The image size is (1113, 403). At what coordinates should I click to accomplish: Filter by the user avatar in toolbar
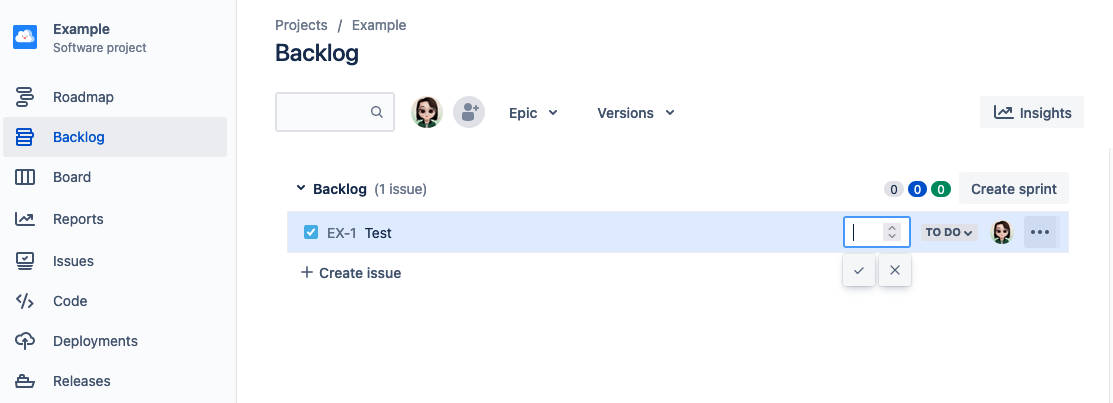tap(427, 113)
